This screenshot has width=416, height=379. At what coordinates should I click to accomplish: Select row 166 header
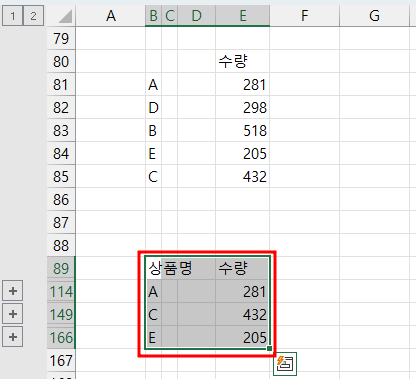tap(61, 337)
